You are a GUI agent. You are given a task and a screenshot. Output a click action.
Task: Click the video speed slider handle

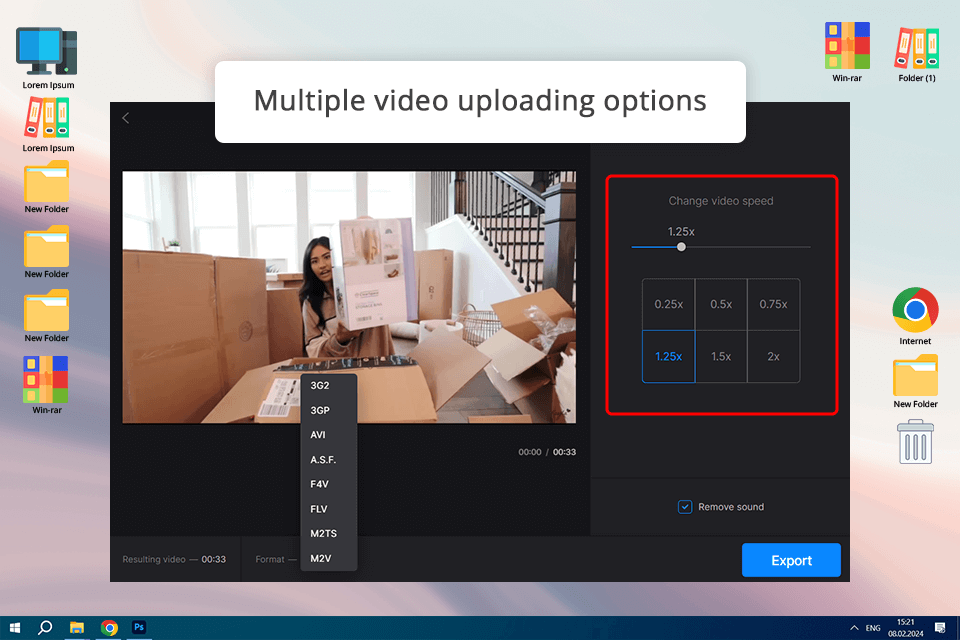[681, 247]
